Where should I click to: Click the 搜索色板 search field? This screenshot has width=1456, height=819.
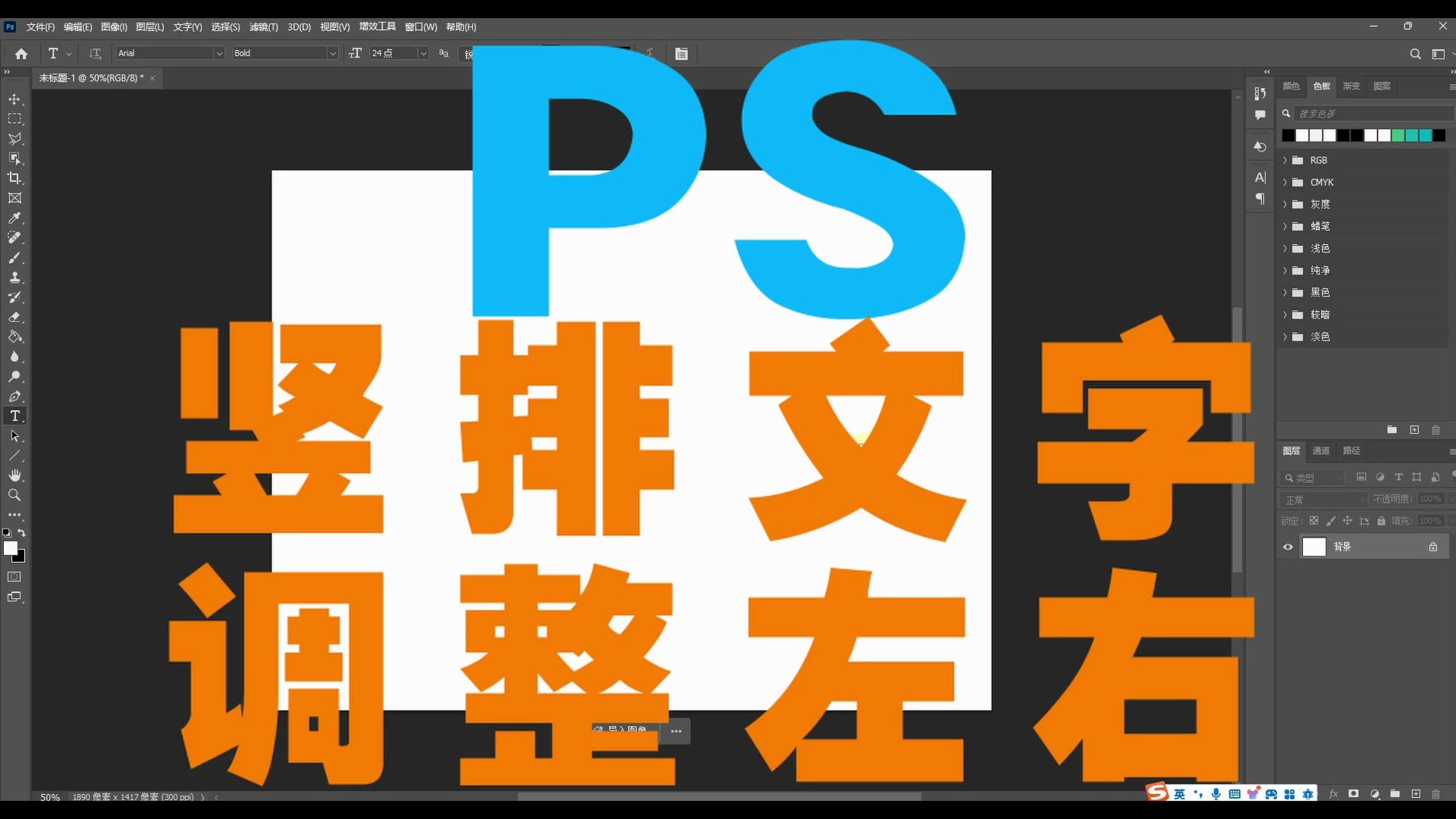click(x=1374, y=114)
